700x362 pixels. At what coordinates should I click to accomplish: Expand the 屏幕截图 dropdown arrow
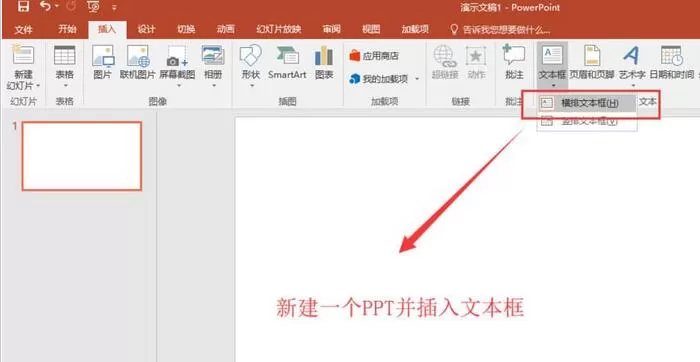click(178, 85)
